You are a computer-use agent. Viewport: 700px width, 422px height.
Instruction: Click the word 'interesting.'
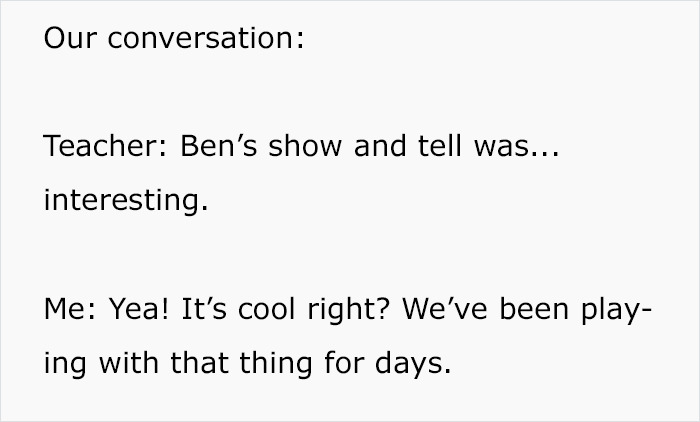[x=126, y=200]
